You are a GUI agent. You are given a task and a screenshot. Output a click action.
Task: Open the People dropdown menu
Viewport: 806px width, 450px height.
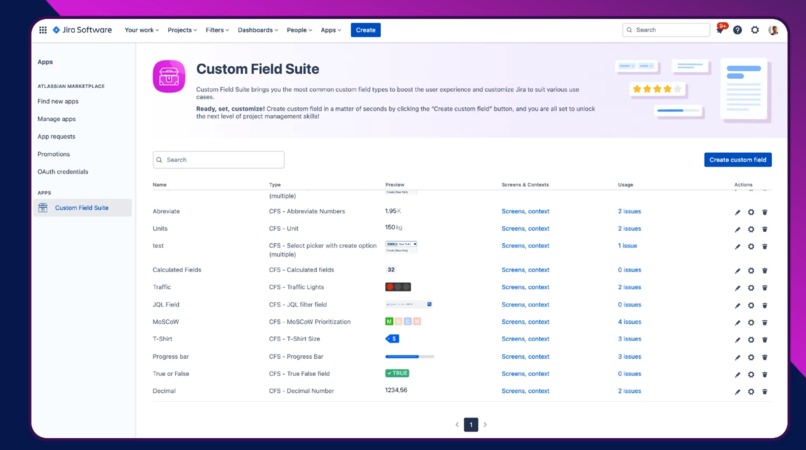[299, 30]
